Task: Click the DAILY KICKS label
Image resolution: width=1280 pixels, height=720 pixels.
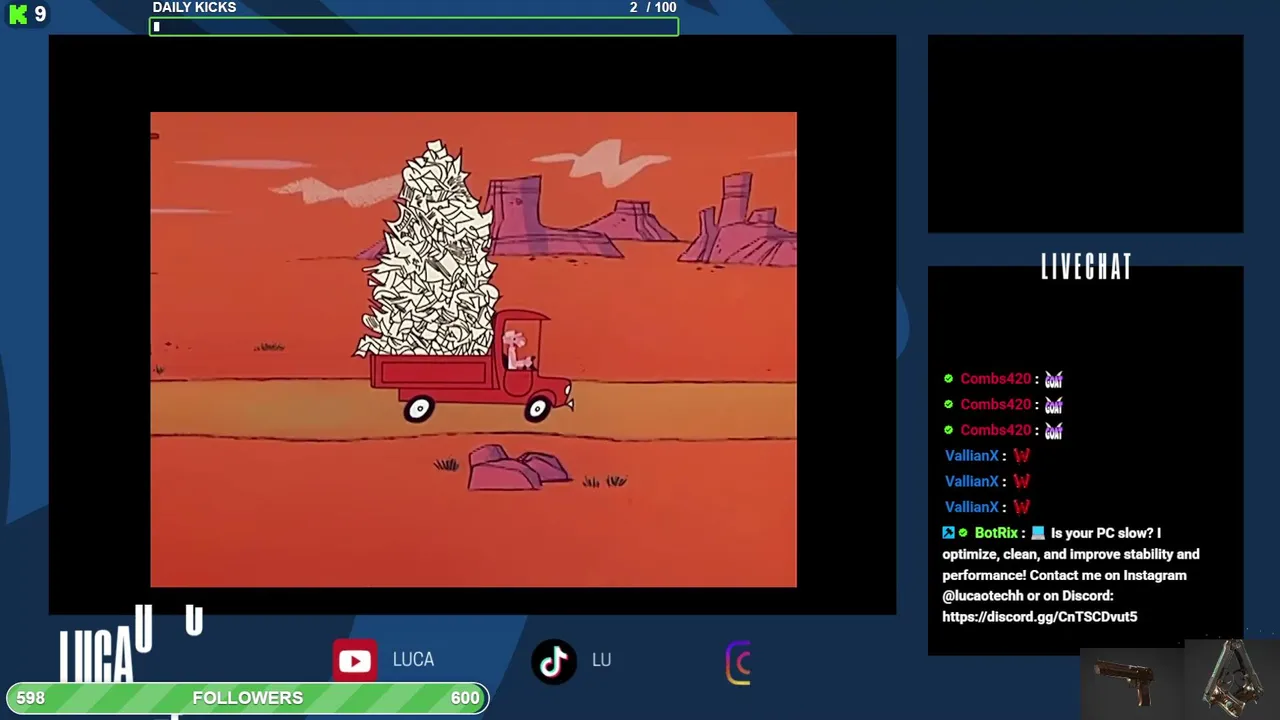Action: (195, 7)
